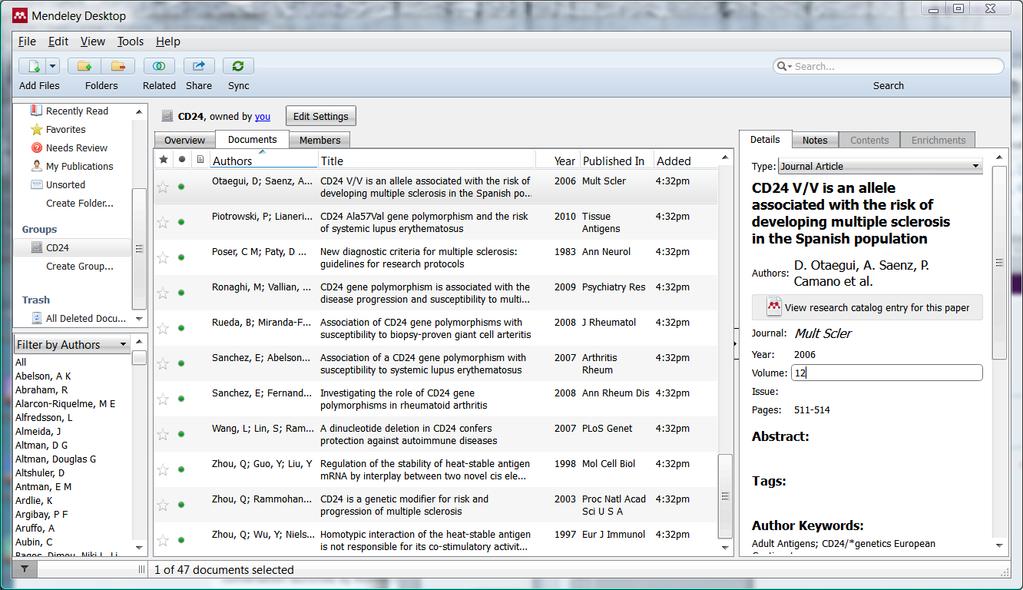Open the File menu

(x=27, y=41)
